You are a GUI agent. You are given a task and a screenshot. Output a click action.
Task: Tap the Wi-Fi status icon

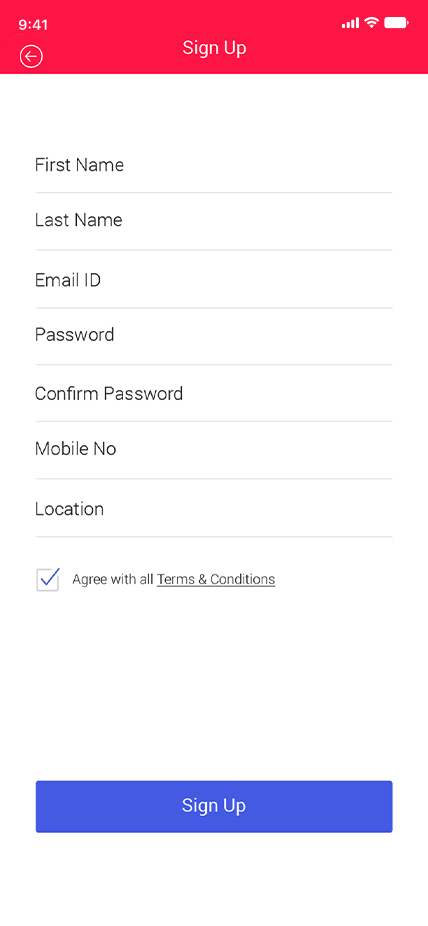[371, 22]
